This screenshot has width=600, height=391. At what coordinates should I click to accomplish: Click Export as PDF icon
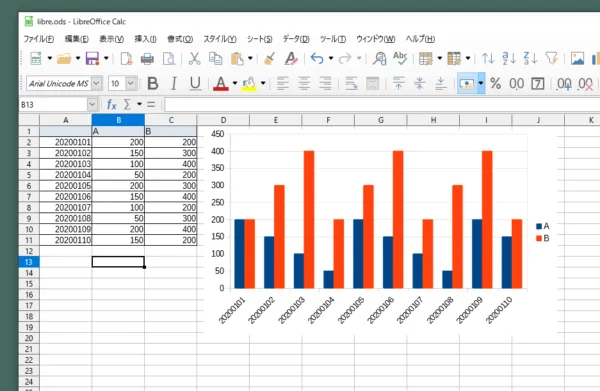pyautogui.click(x=126, y=59)
